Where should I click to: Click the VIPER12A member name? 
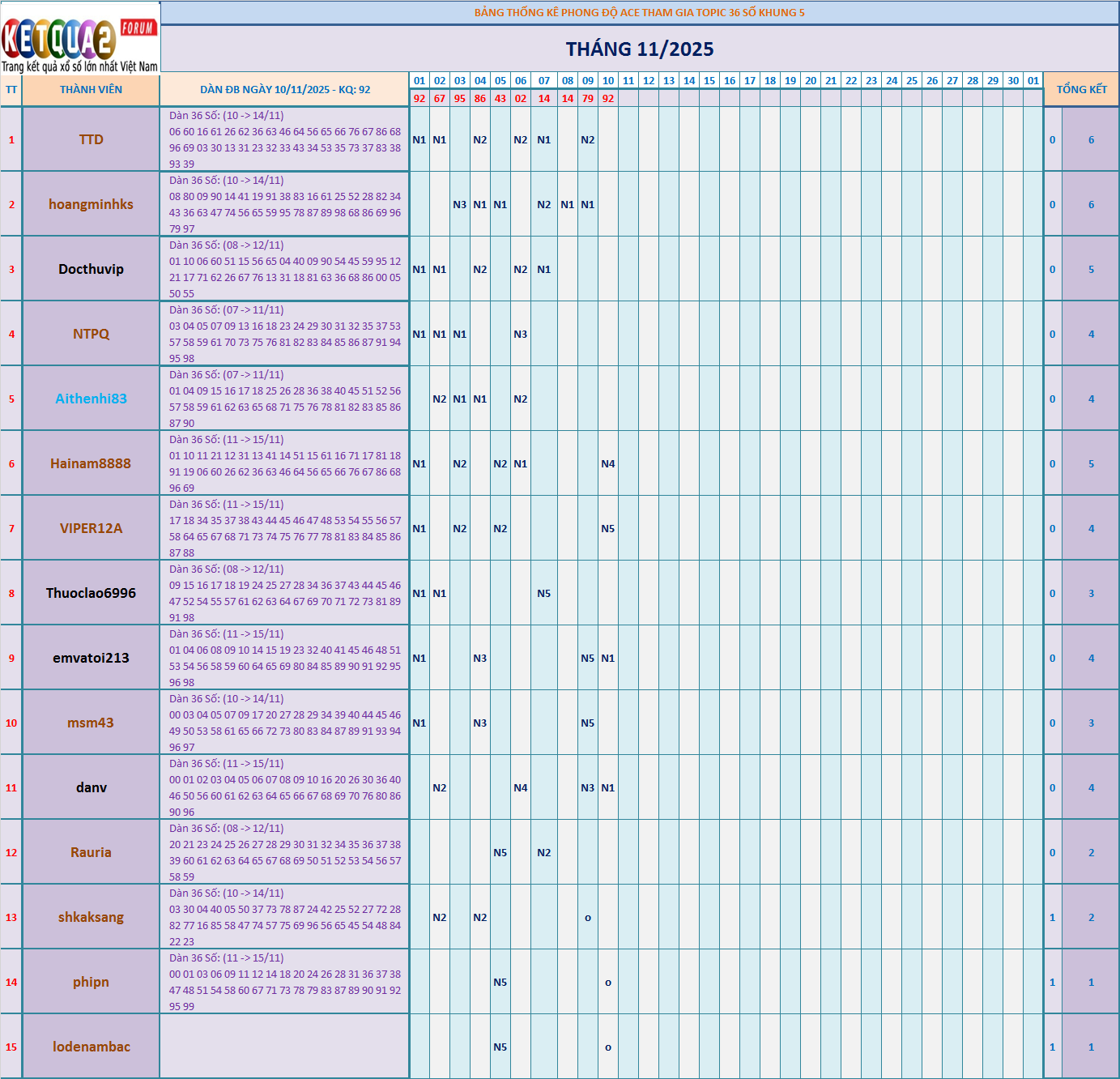tap(91, 527)
